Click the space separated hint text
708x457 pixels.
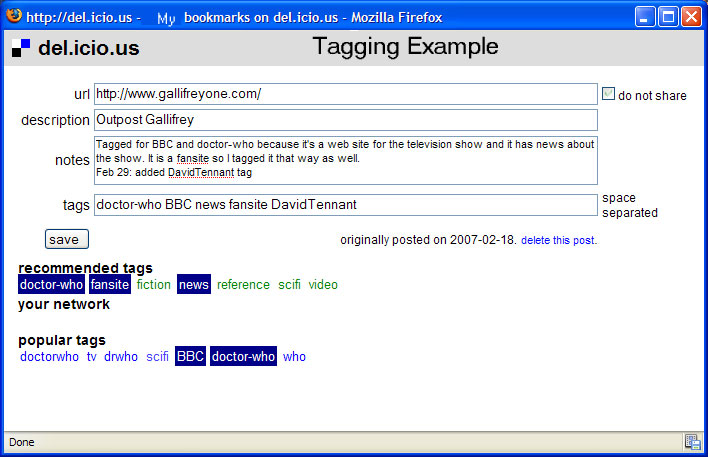(629, 205)
